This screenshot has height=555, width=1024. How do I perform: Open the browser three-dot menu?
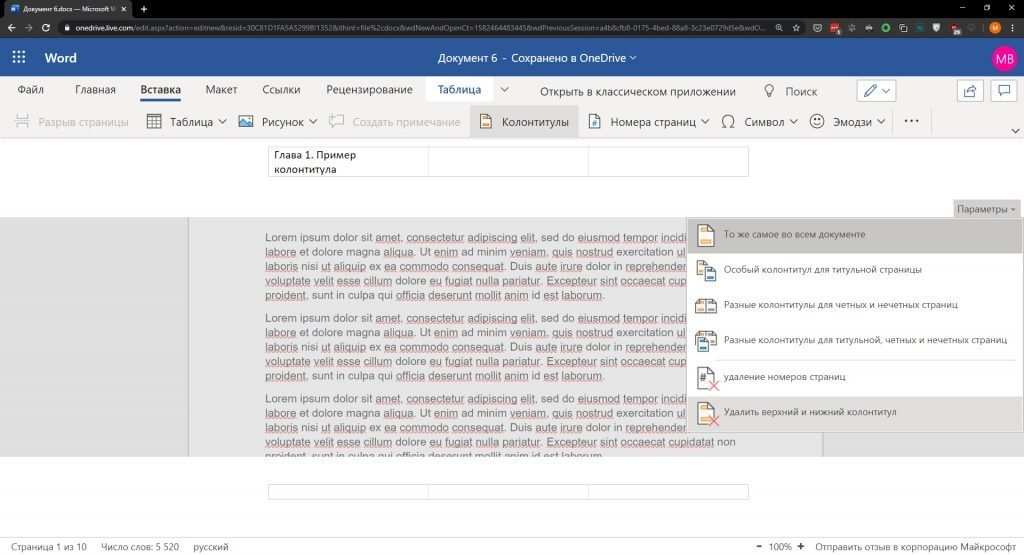point(1013,28)
